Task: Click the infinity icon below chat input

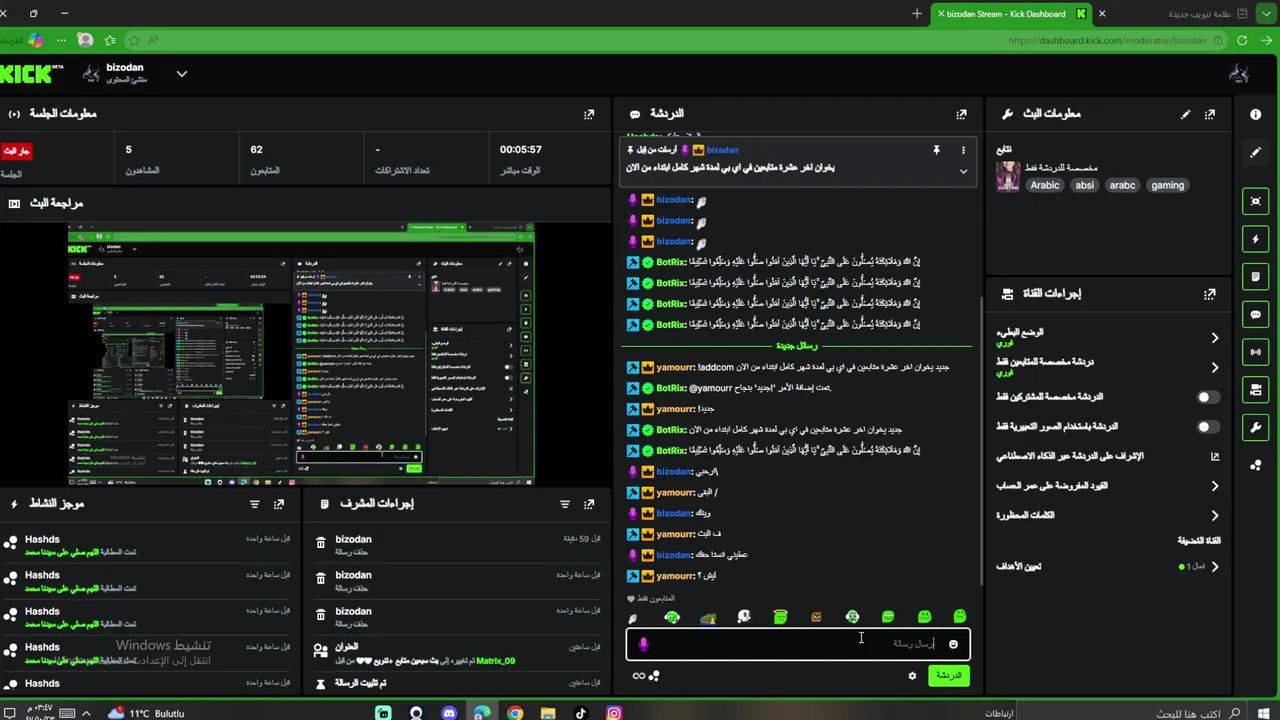Action: [639, 676]
